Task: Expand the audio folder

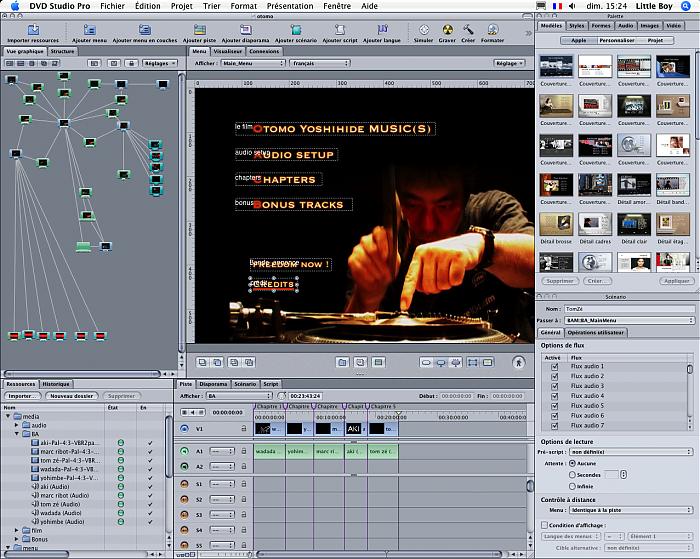Action: 17,425
